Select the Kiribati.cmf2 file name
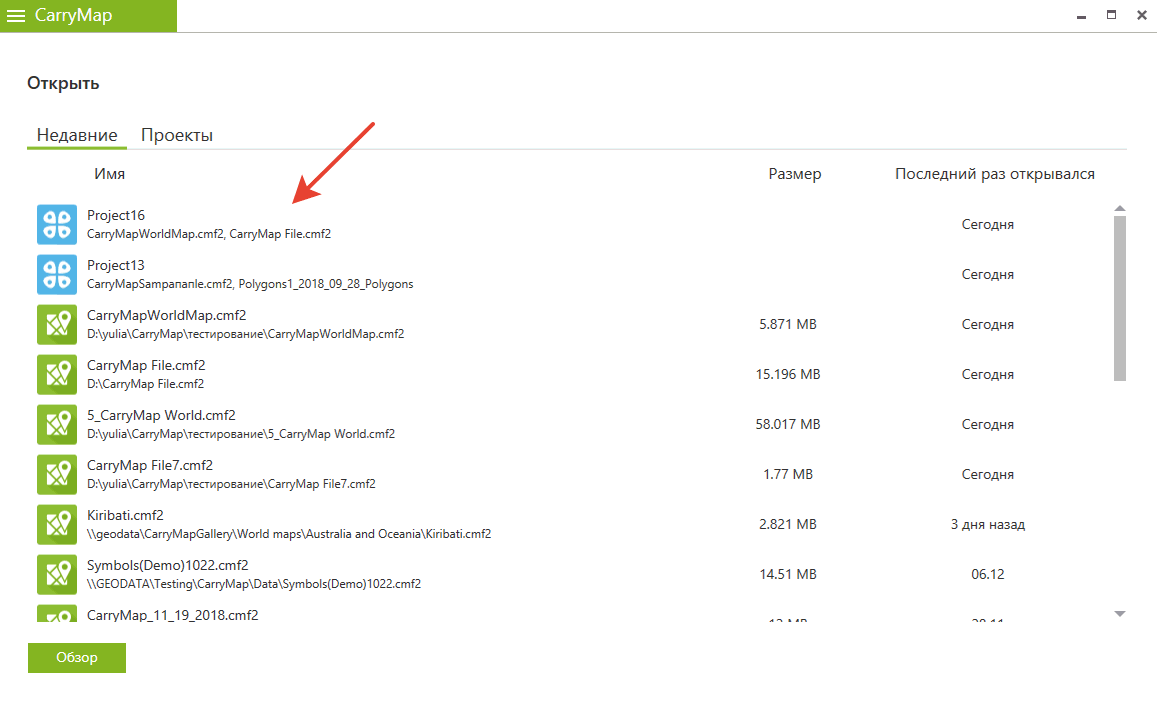Viewport: 1157px width, 715px height. point(125,516)
